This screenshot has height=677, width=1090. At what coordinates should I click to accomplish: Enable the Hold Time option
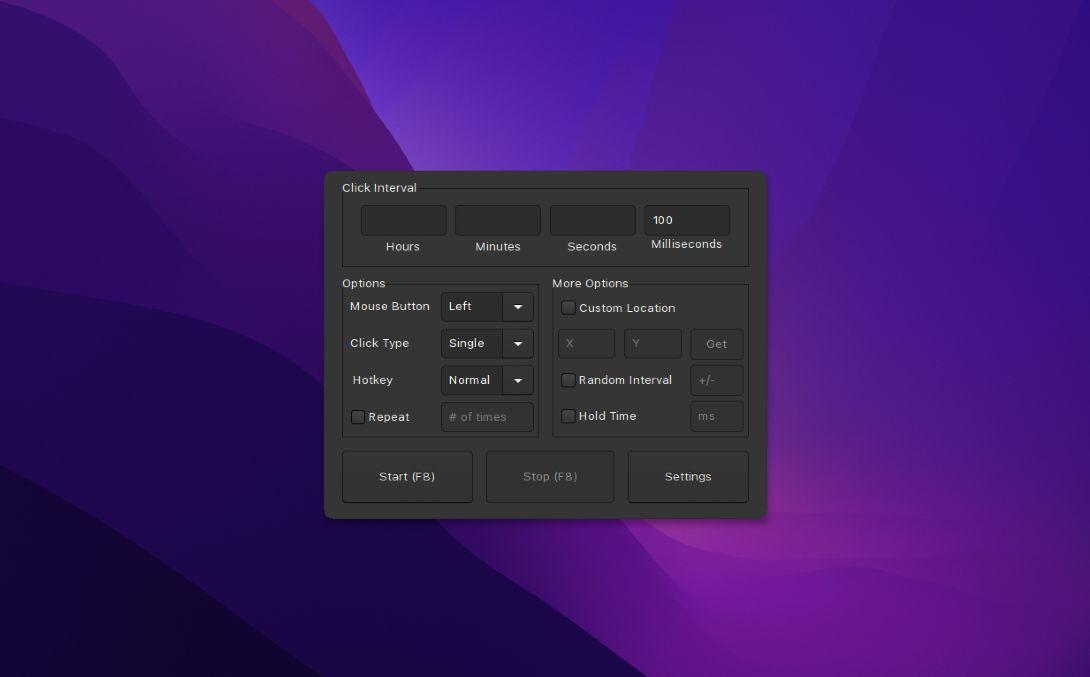568,416
